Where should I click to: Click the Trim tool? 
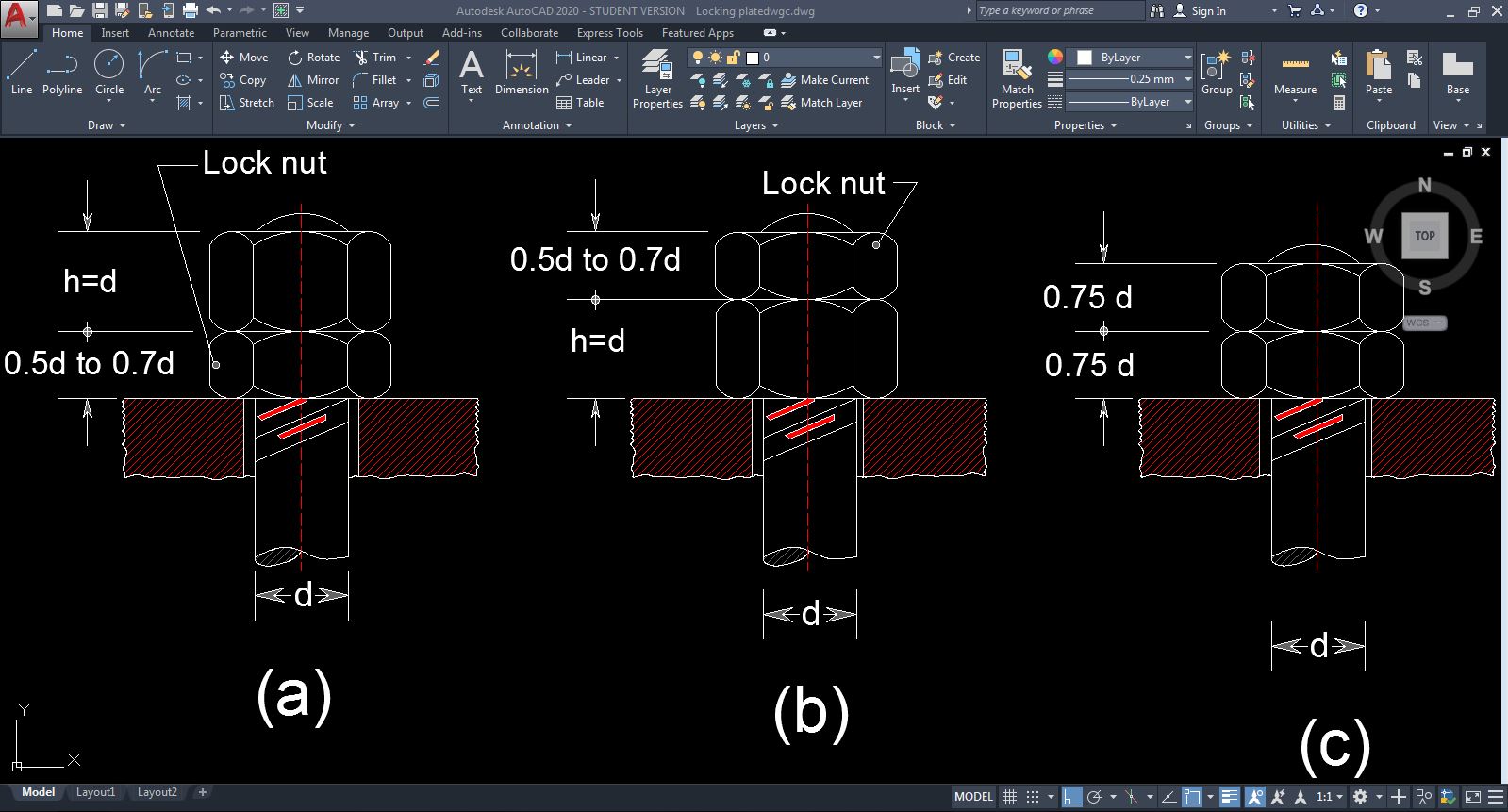click(375, 58)
